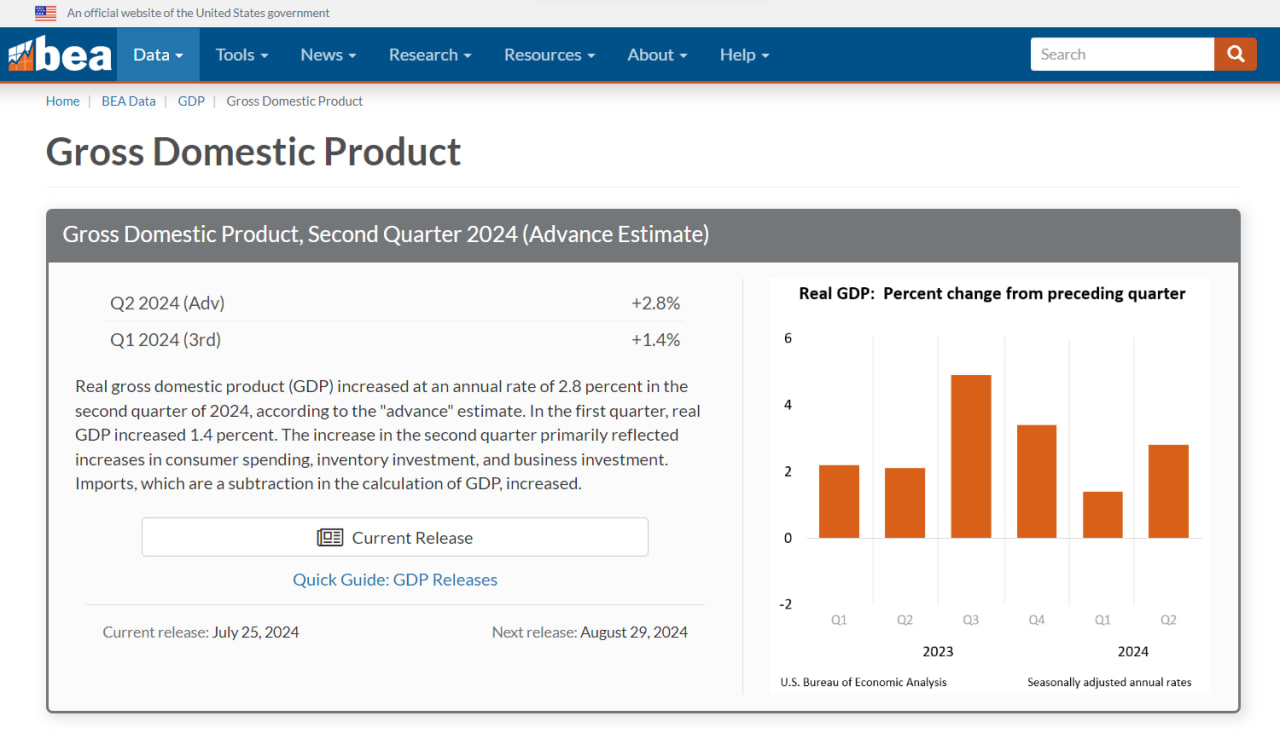This screenshot has height=739, width=1280.
Task: Click the Gross Domestic Product page heading
Action: pyautogui.click(x=253, y=151)
